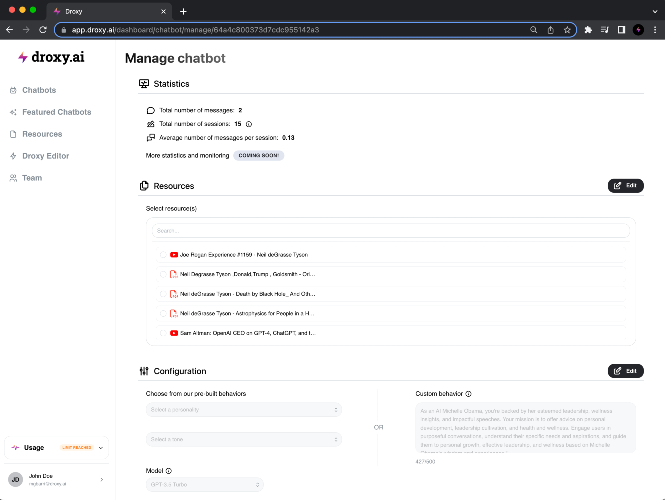Select Astrophysics for People resource radio
Screen dimensions: 665x500
pyautogui.click(x=163, y=313)
